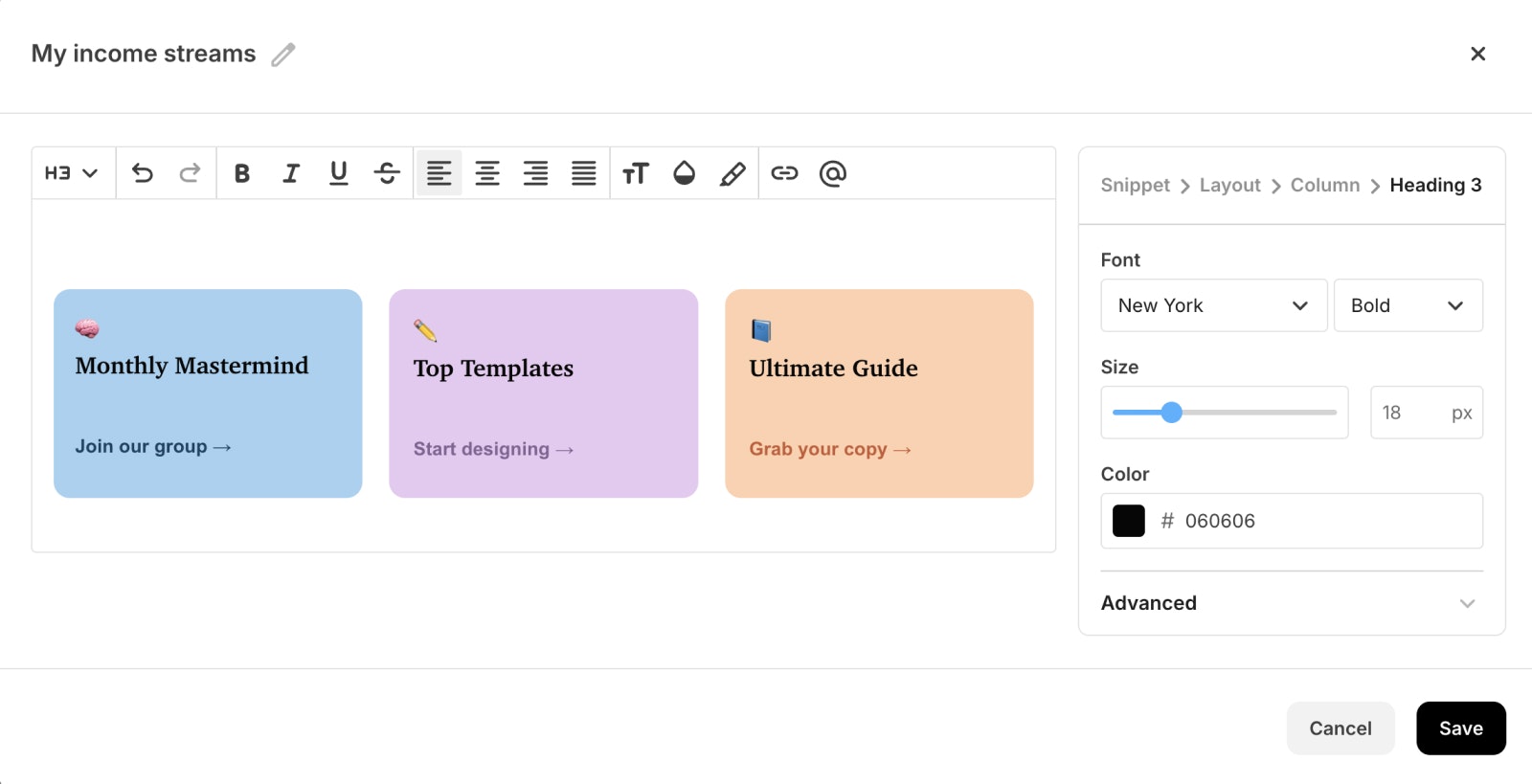Open the New York font dropdown
This screenshot has width=1532, height=784.
(x=1213, y=305)
